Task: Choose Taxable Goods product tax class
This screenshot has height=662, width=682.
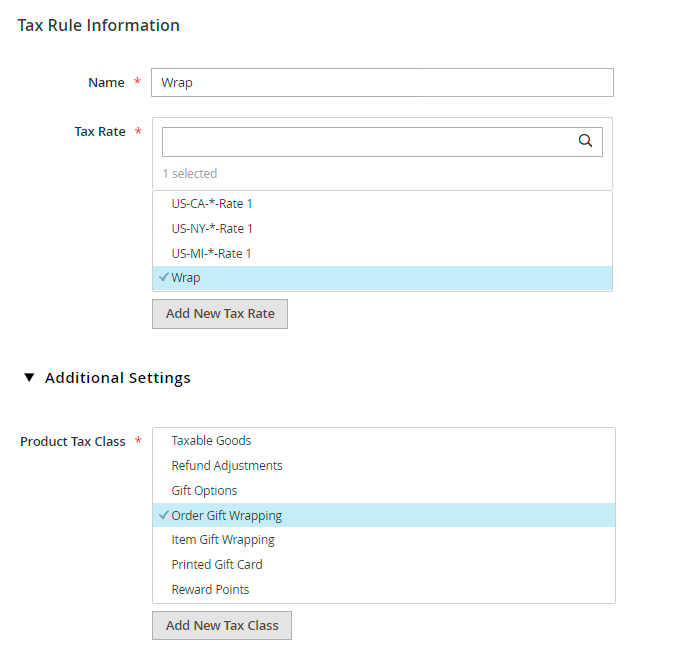Action: tap(211, 440)
